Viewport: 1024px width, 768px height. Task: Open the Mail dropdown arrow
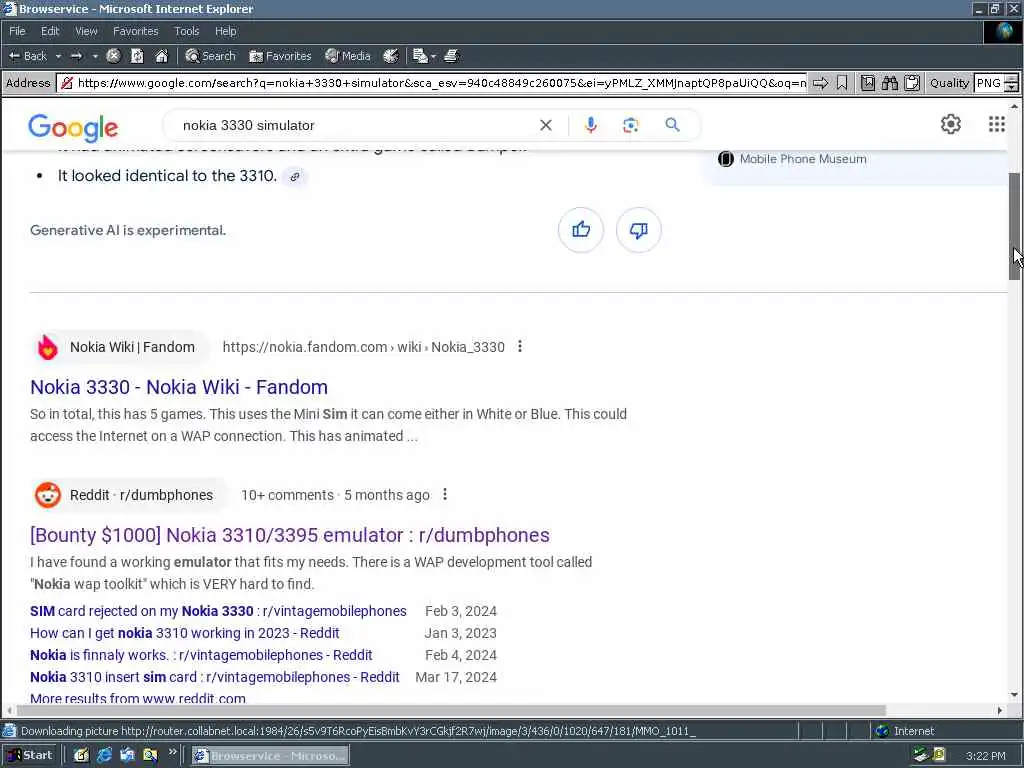433,56
